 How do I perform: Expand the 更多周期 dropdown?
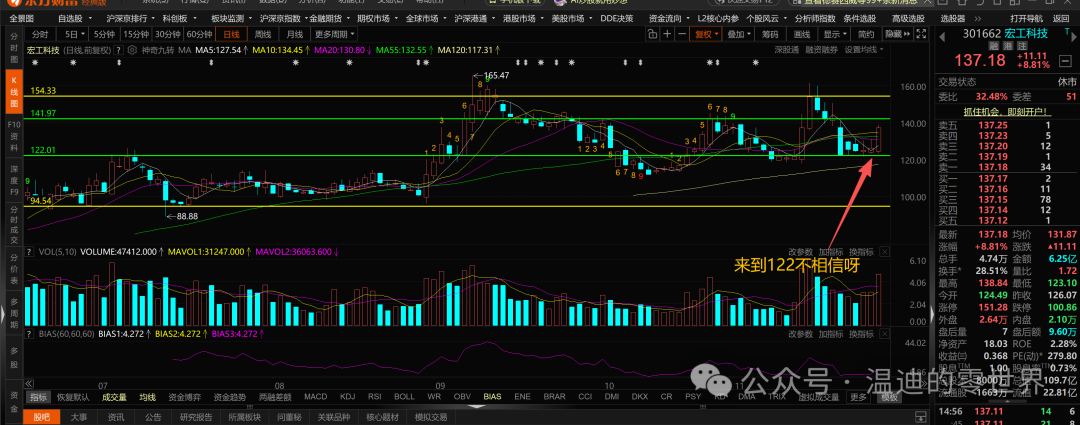[x=334, y=34]
